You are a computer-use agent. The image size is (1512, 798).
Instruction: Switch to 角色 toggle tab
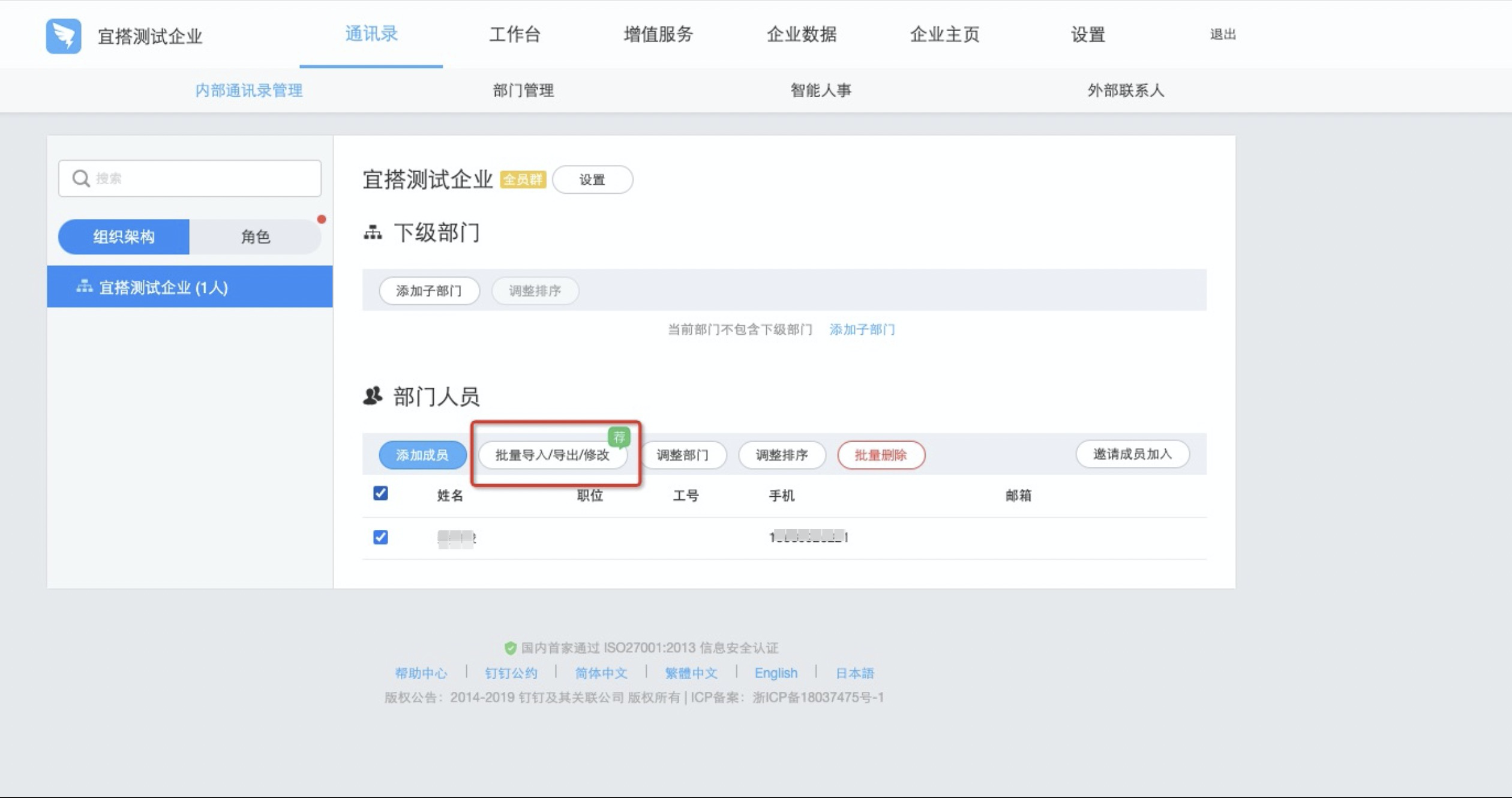tap(256, 236)
